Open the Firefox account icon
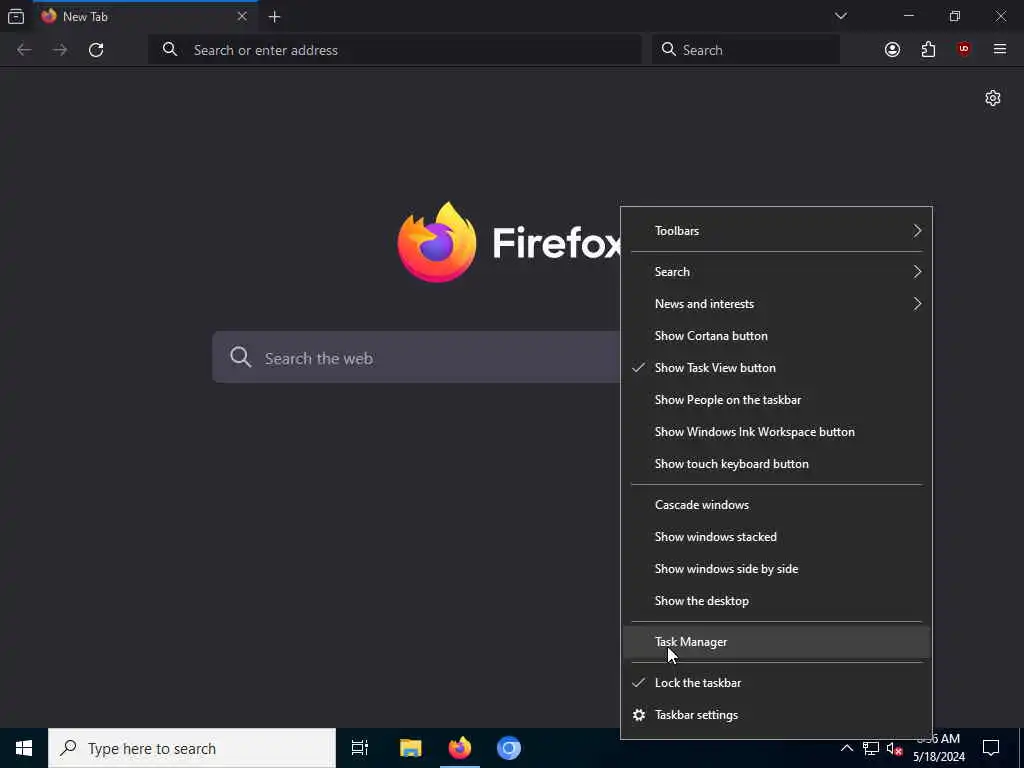This screenshot has width=1024, height=768. coord(892,50)
